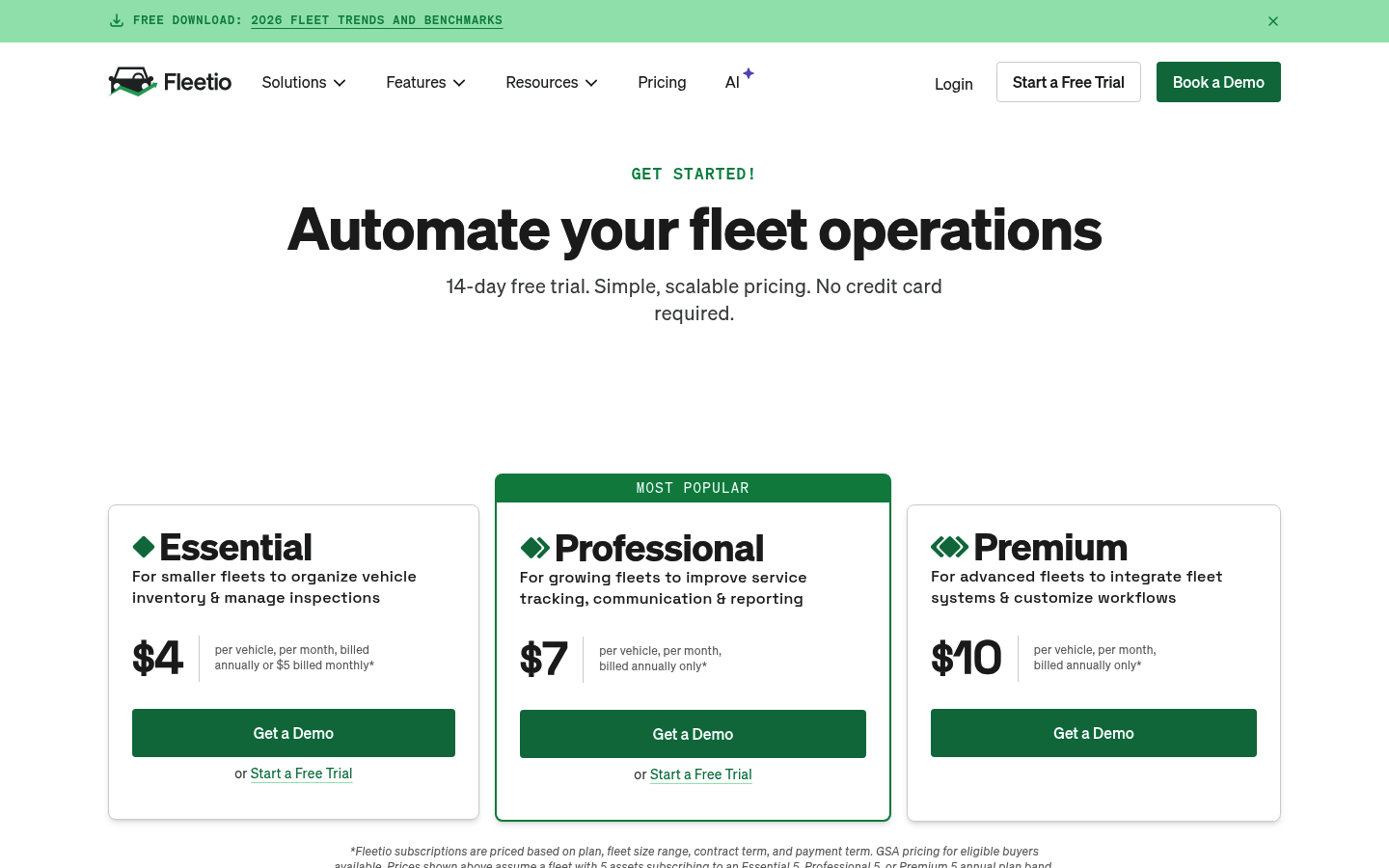Click the Professional plan double-diamond icon
This screenshot has height=868, width=1389.
[534, 548]
